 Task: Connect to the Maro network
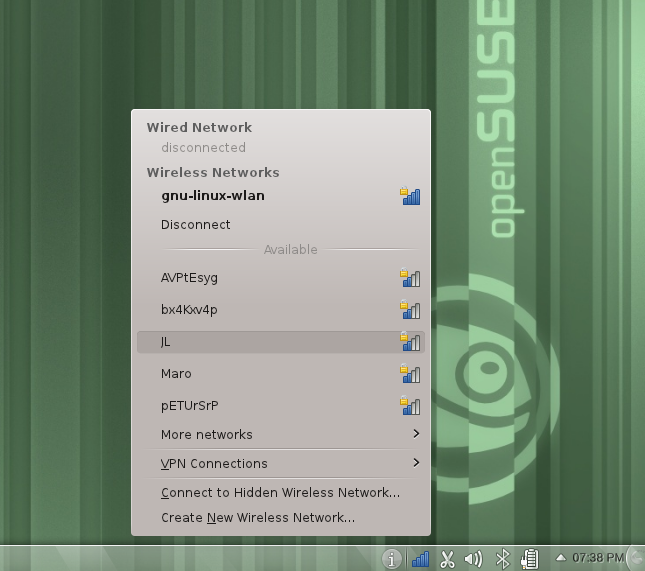tap(281, 374)
